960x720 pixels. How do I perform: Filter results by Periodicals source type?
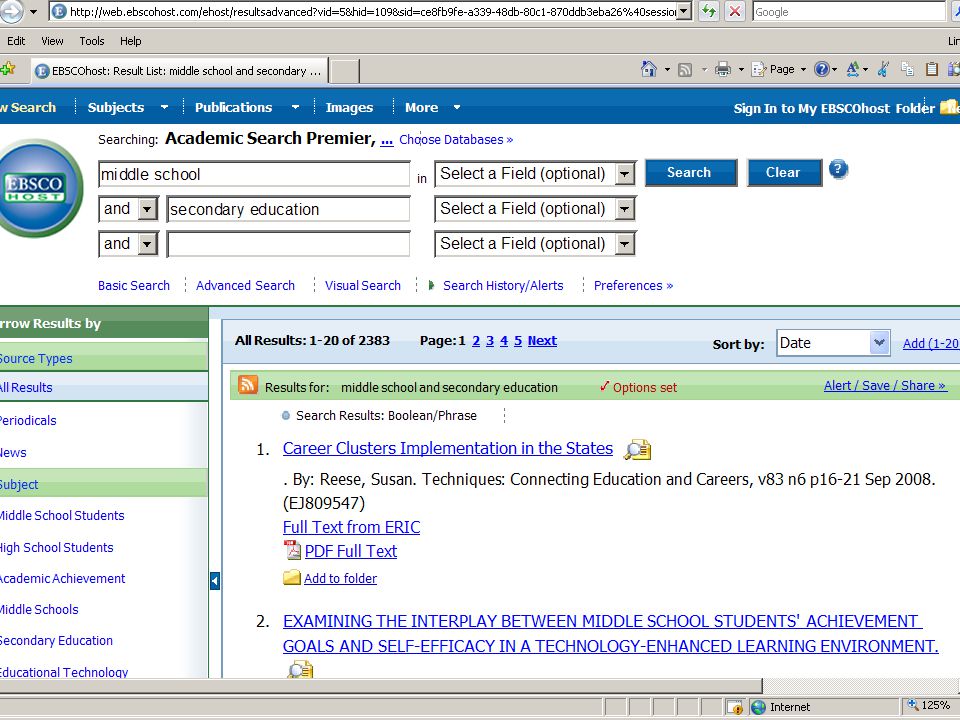coord(28,421)
